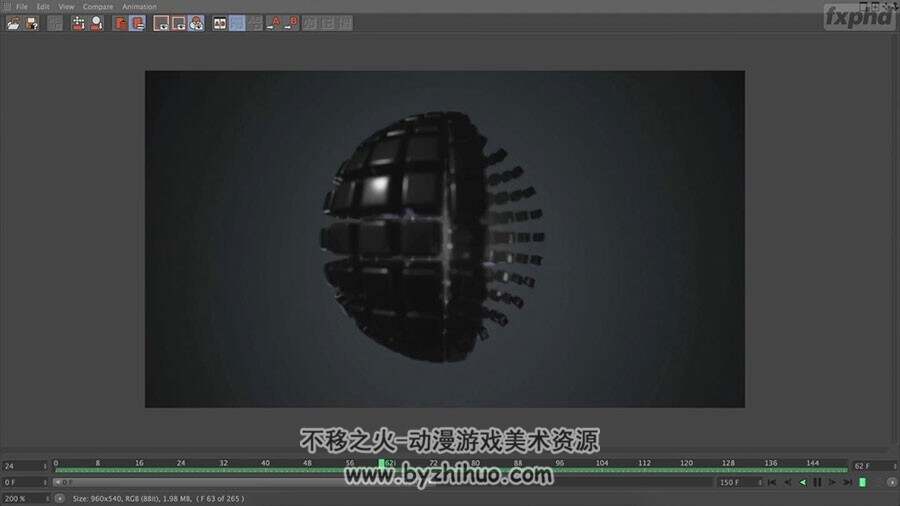
Task: Click the round fit-to-screen button beside zoom
Action: pyautogui.click(x=60, y=499)
